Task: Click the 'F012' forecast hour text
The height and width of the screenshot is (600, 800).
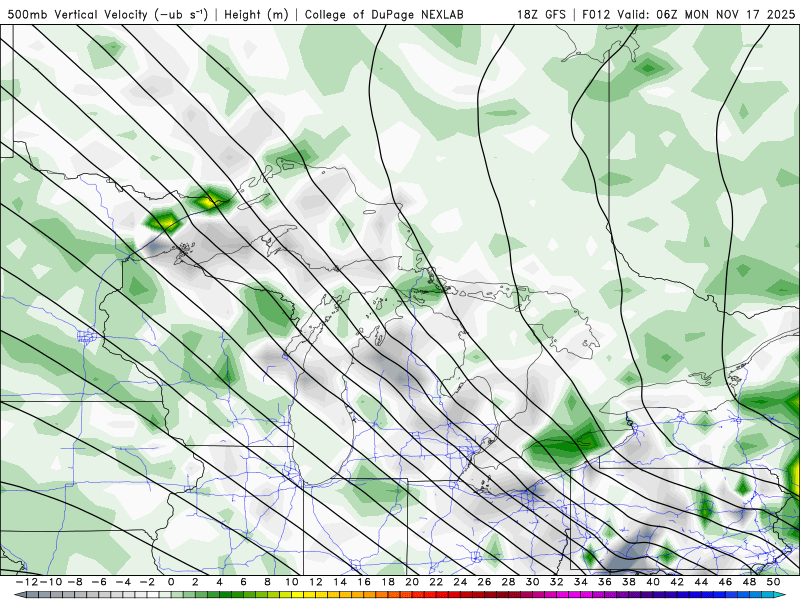Action: point(596,14)
